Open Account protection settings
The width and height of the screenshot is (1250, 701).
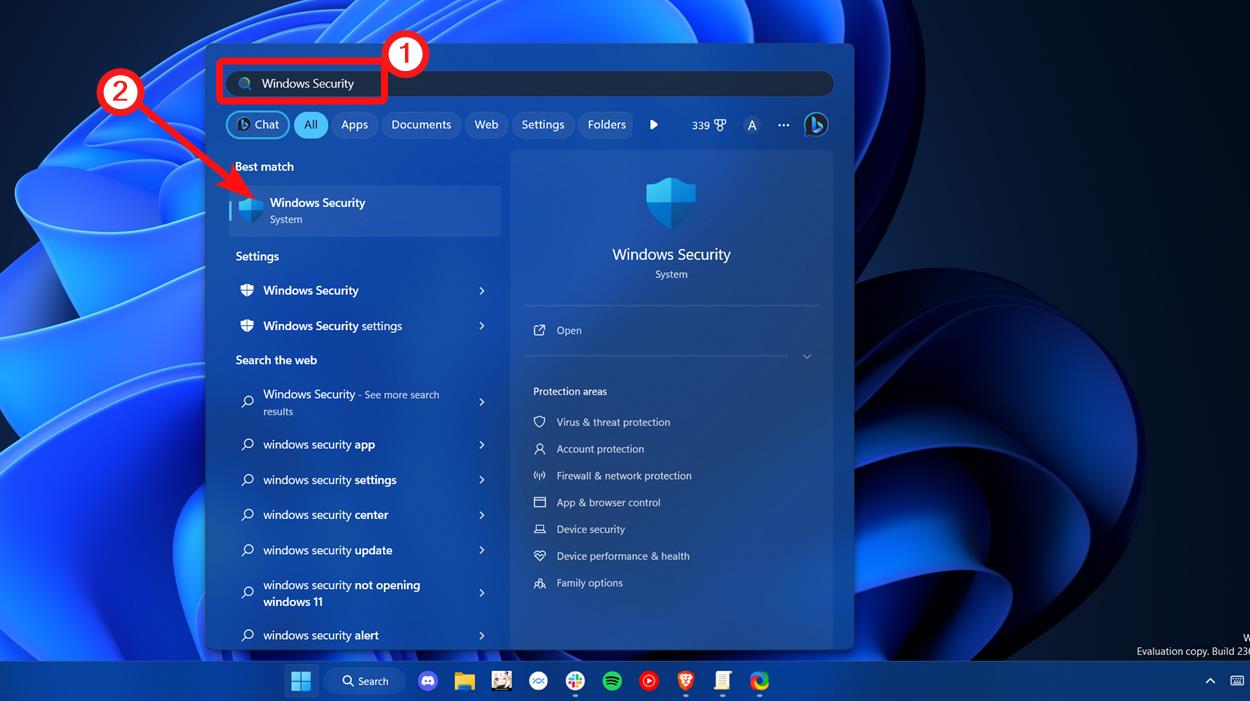(x=600, y=448)
